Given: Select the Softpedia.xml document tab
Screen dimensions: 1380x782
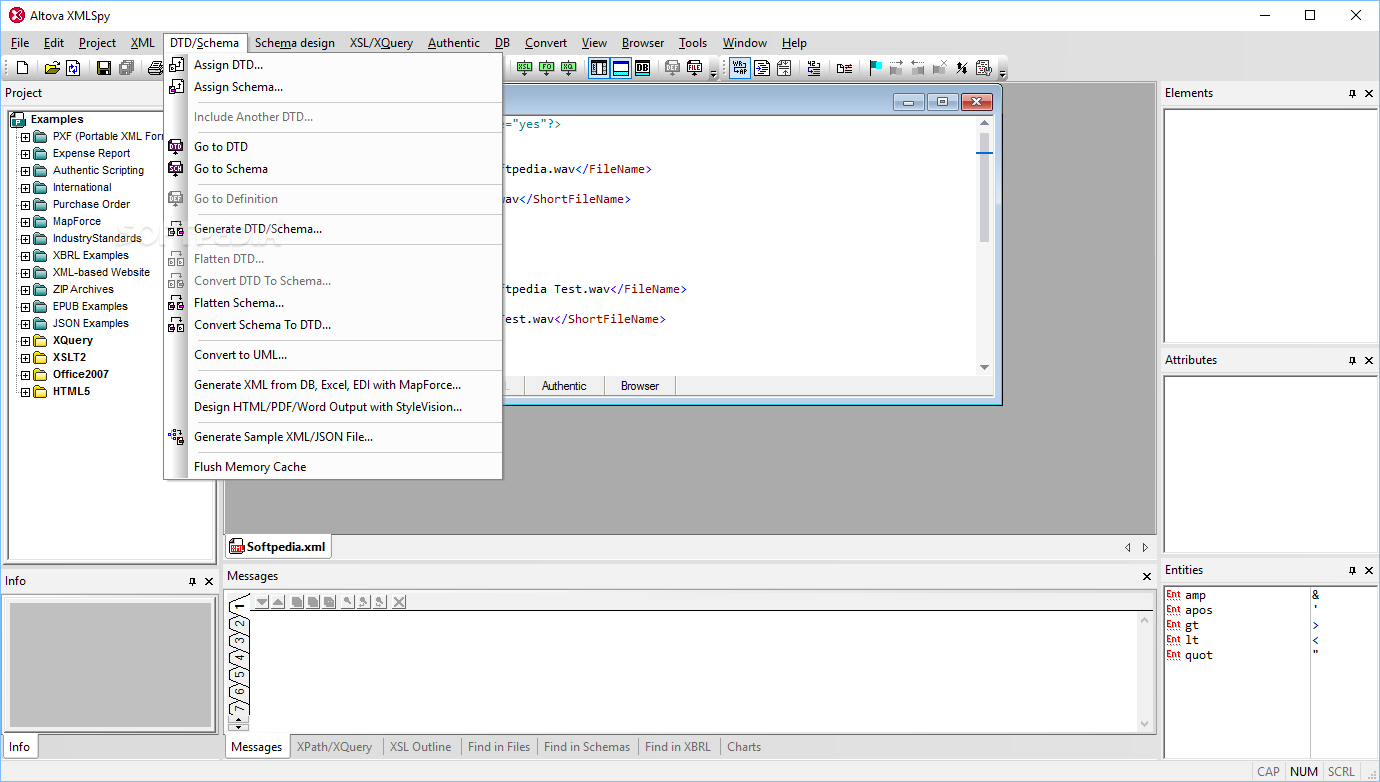Looking at the screenshot, I should [278, 547].
